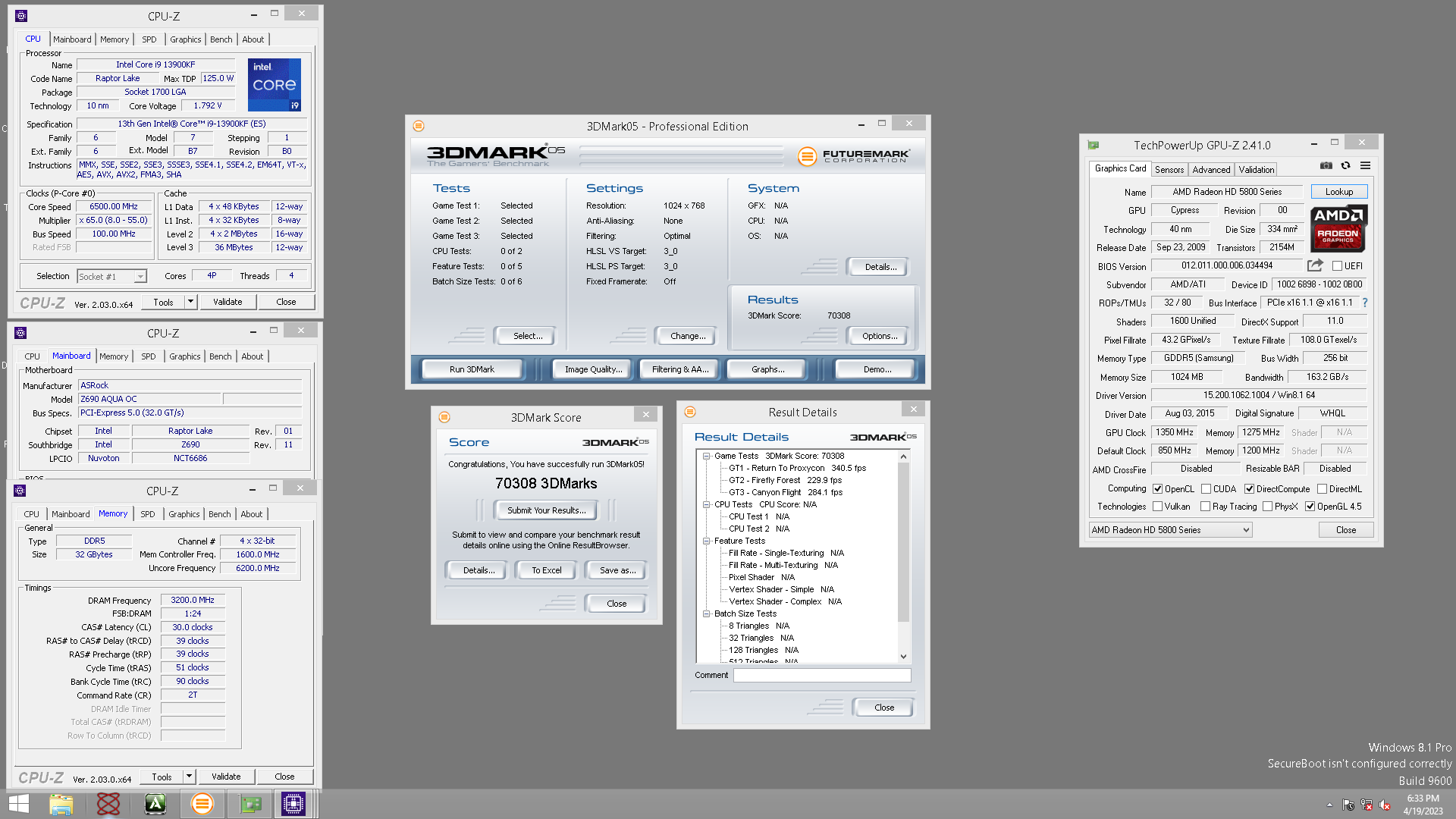Click the GPU-Z refresh icon

[1345, 165]
